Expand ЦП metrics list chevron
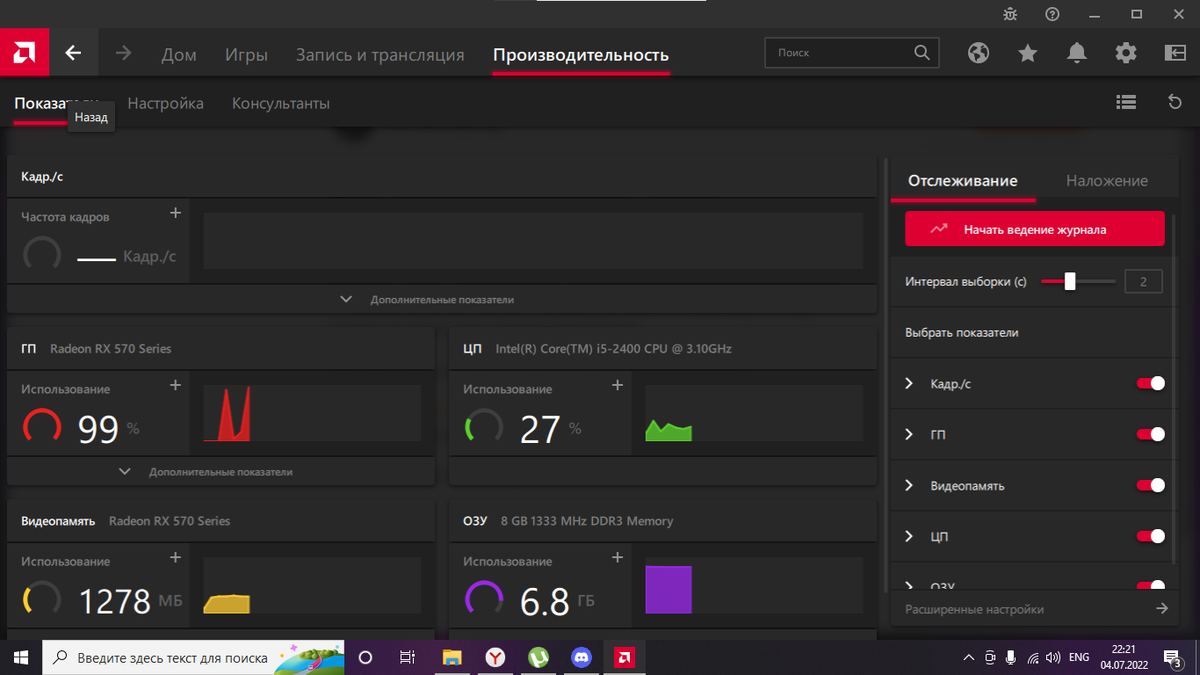The image size is (1200, 675). [909, 536]
